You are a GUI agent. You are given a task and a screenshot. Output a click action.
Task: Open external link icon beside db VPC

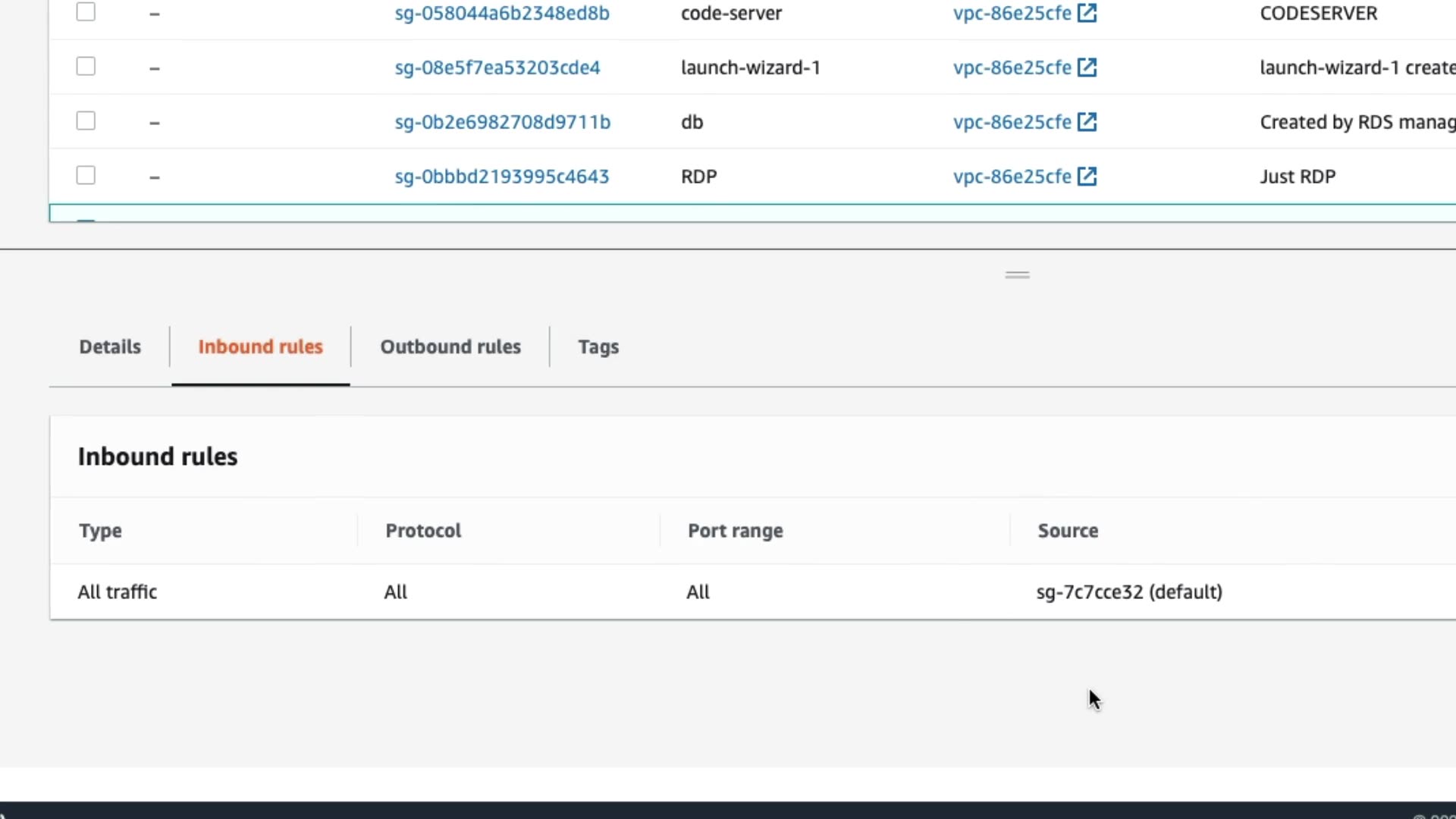click(x=1087, y=122)
